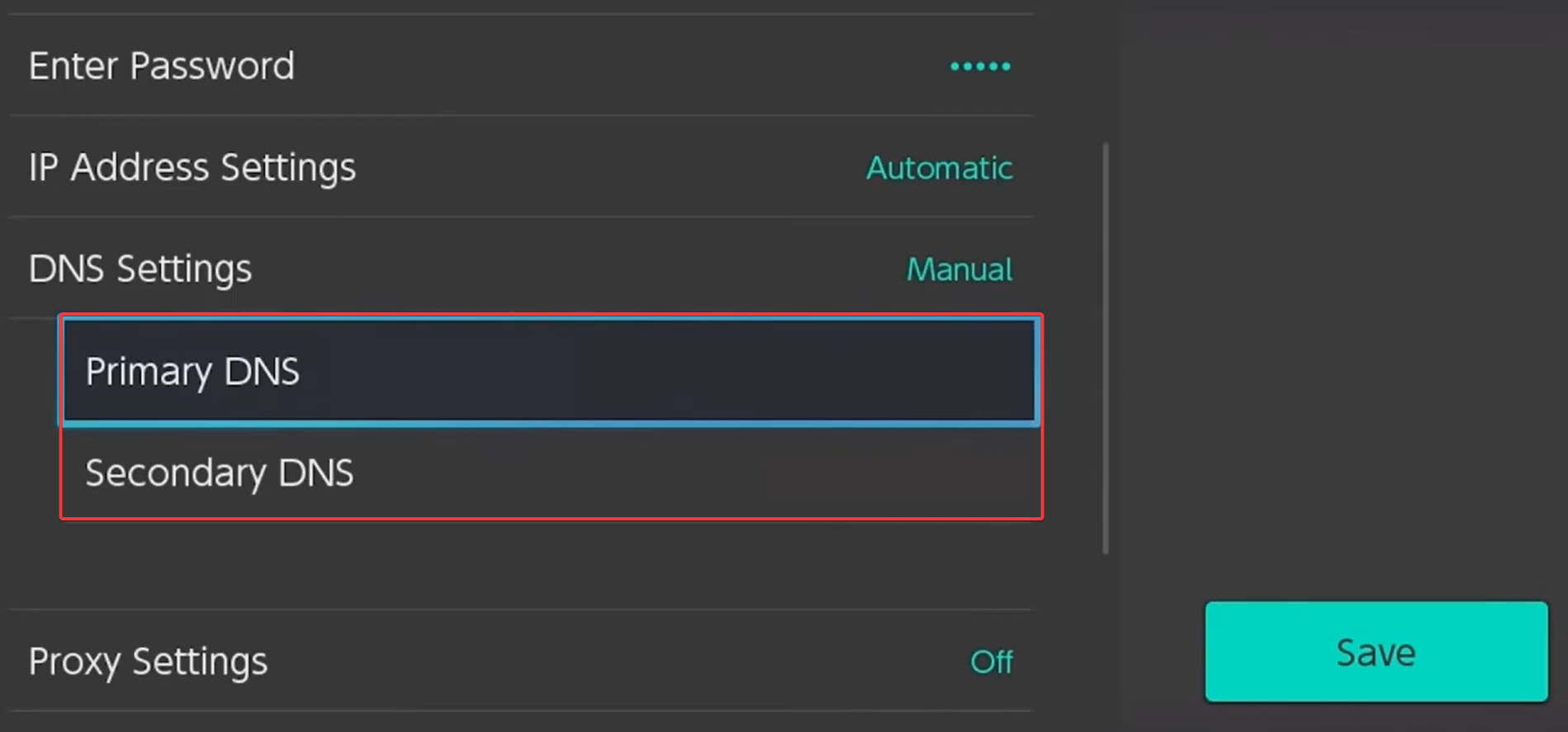The width and height of the screenshot is (1568, 732).
Task: Click the masked password dots
Action: coord(980,66)
